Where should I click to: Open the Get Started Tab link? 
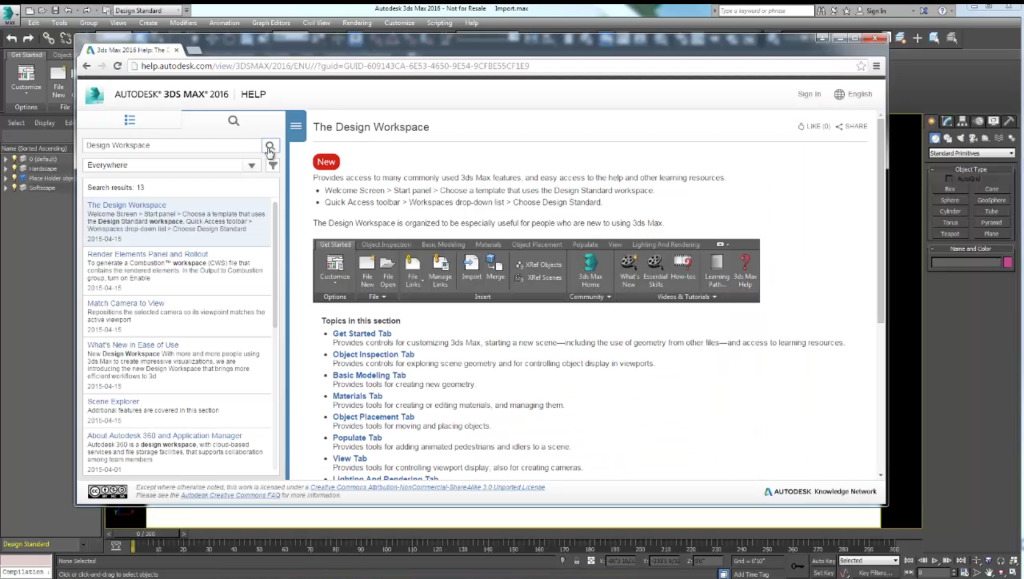tap(362, 334)
